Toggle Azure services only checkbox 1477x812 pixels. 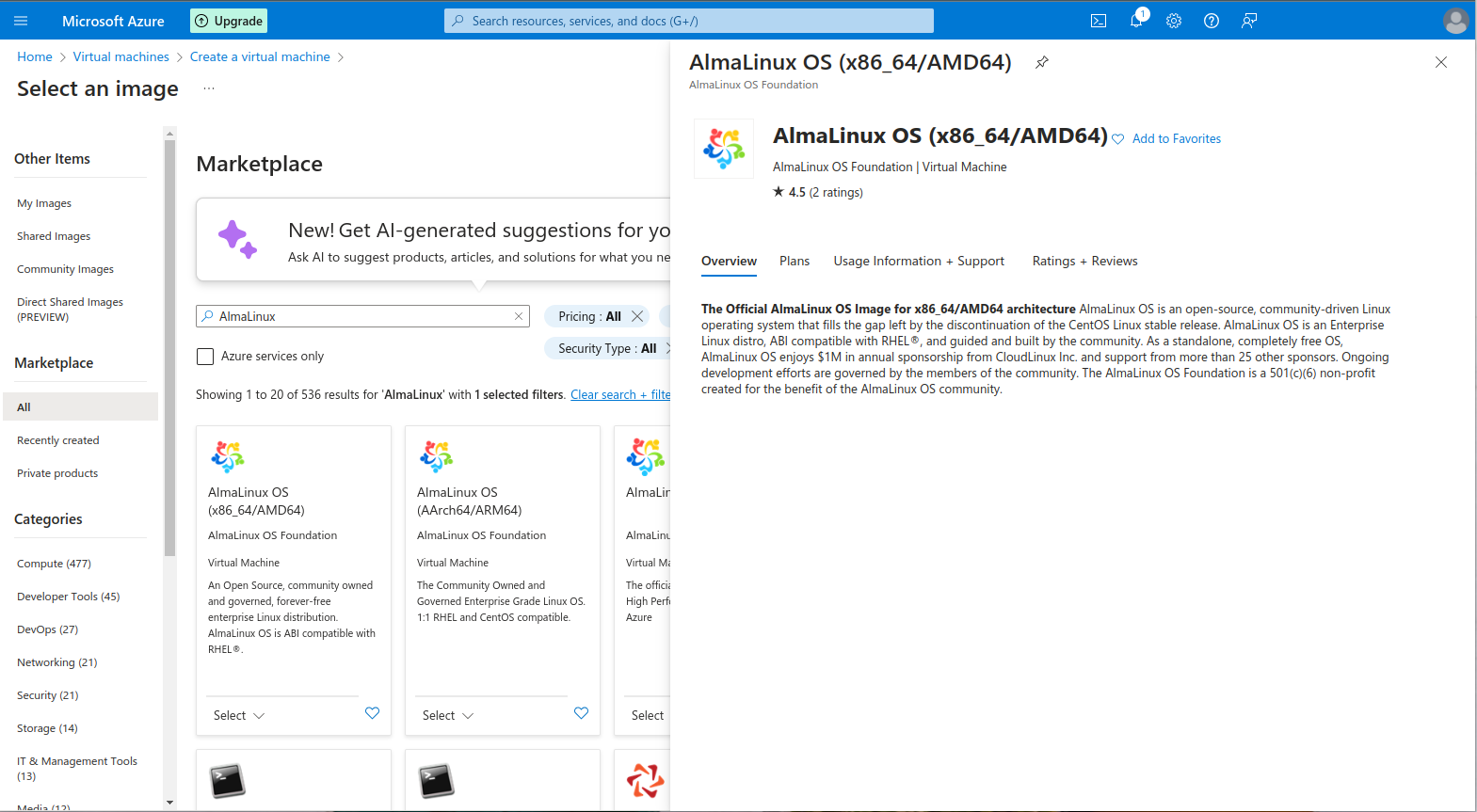(205, 356)
